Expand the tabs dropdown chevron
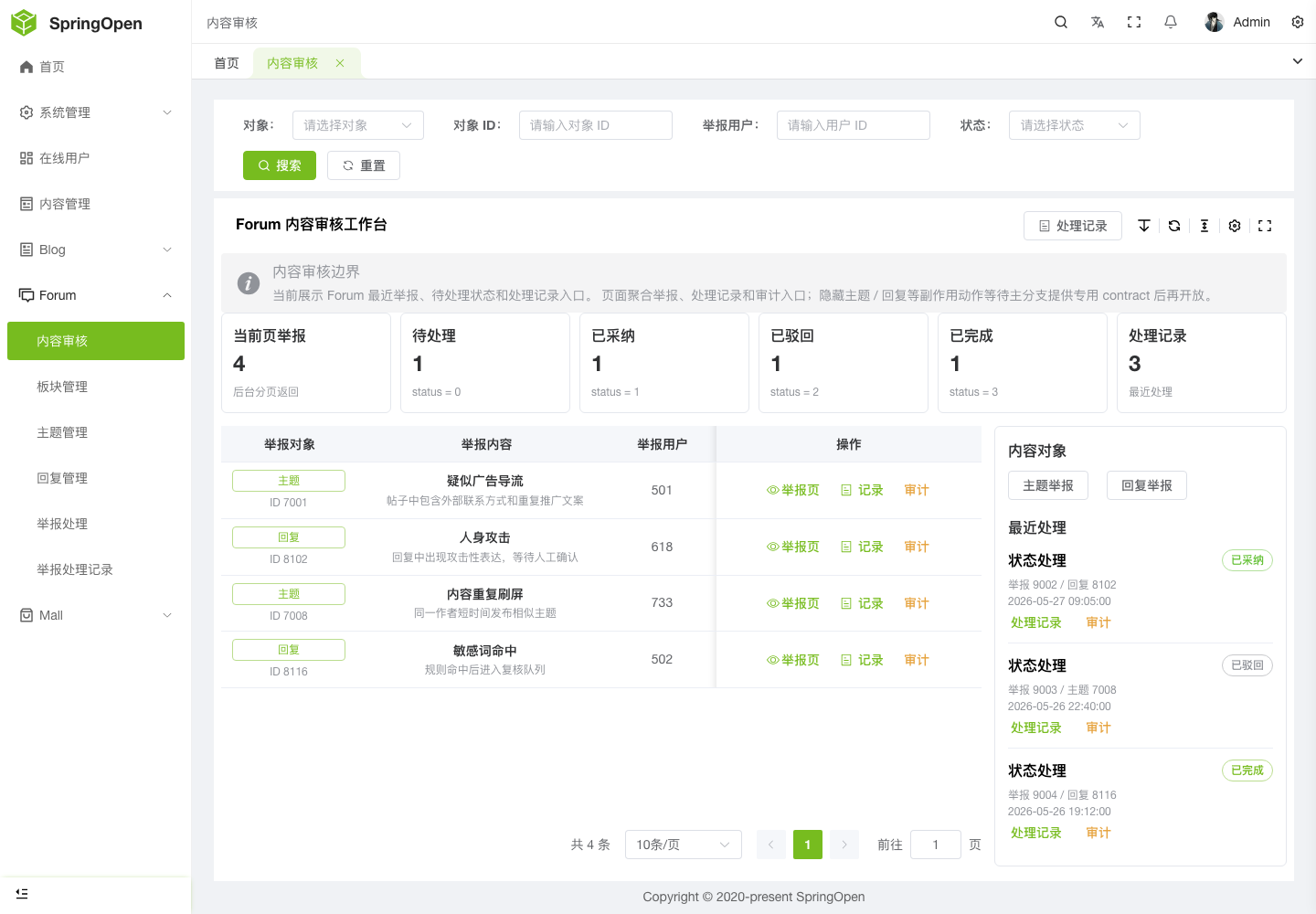Viewport: 1316px width, 914px height. (x=1298, y=61)
